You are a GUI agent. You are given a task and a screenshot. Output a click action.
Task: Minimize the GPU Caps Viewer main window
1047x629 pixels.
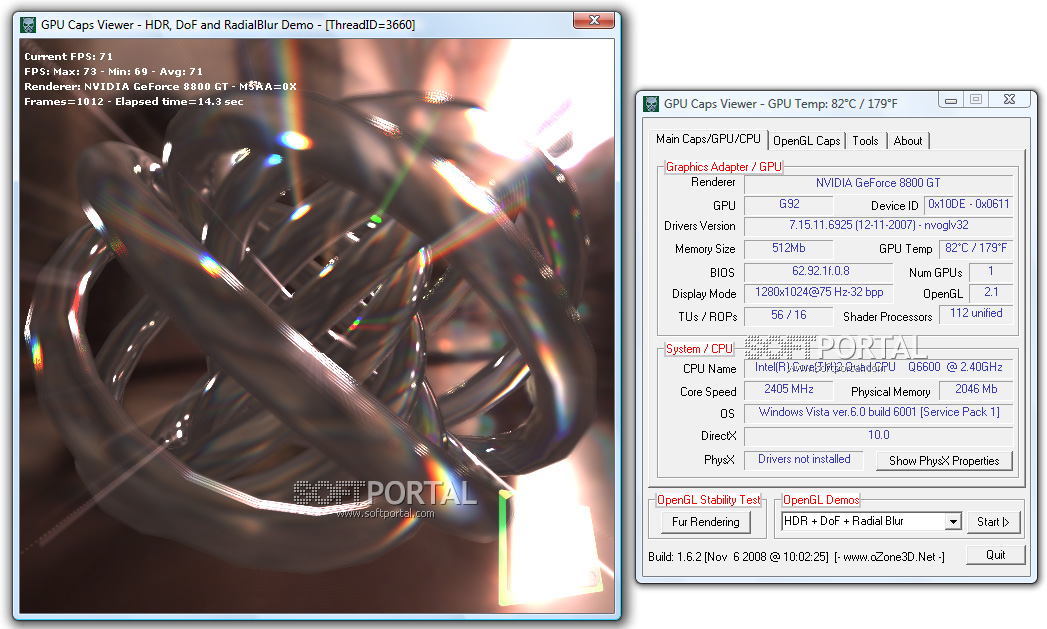coord(951,99)
